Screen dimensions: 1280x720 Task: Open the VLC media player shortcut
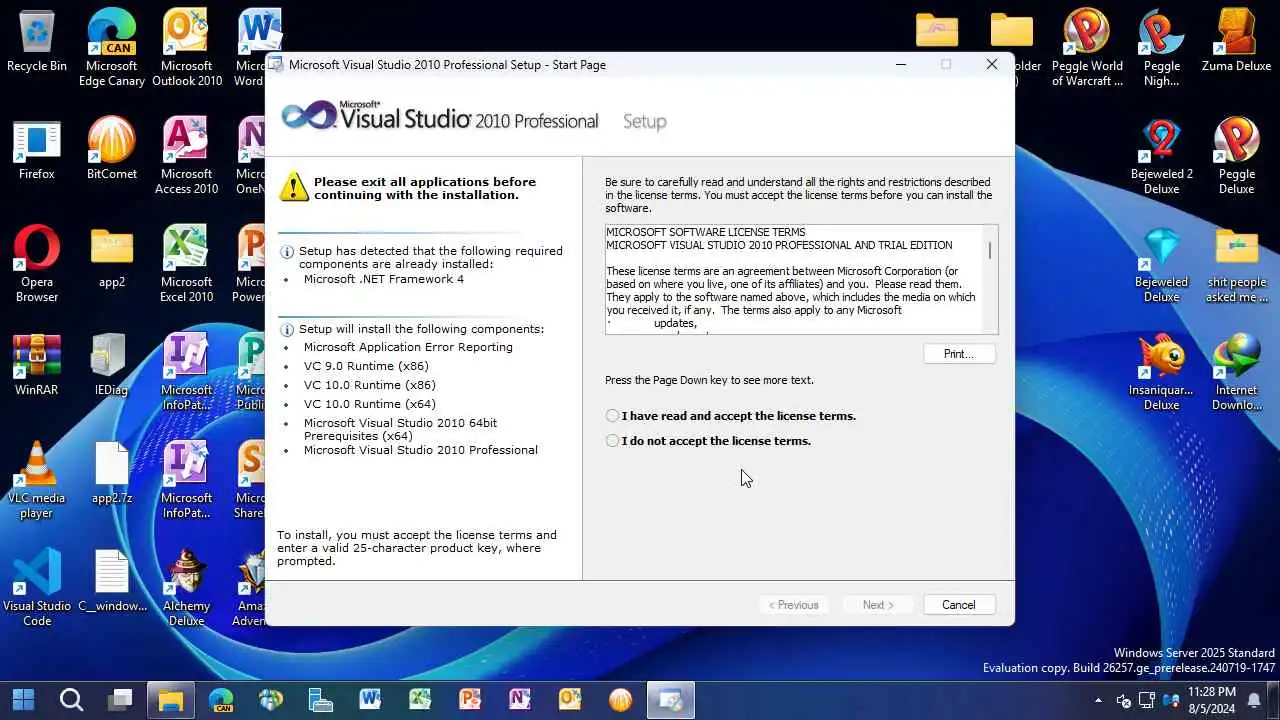click(x=37, y=480)
